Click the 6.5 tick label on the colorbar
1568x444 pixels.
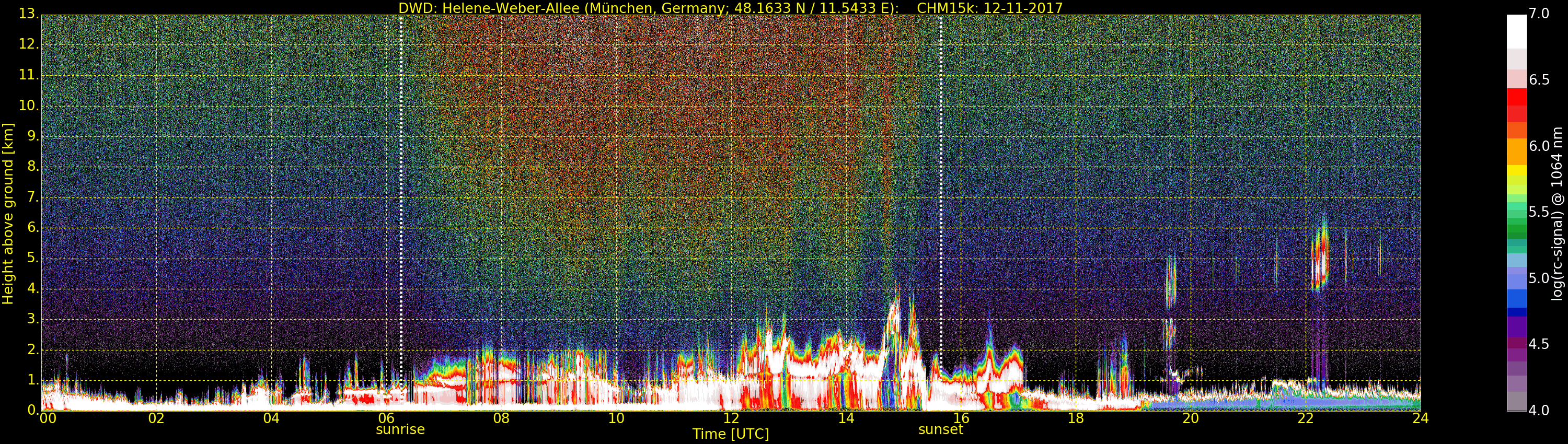click(1539, 80)
